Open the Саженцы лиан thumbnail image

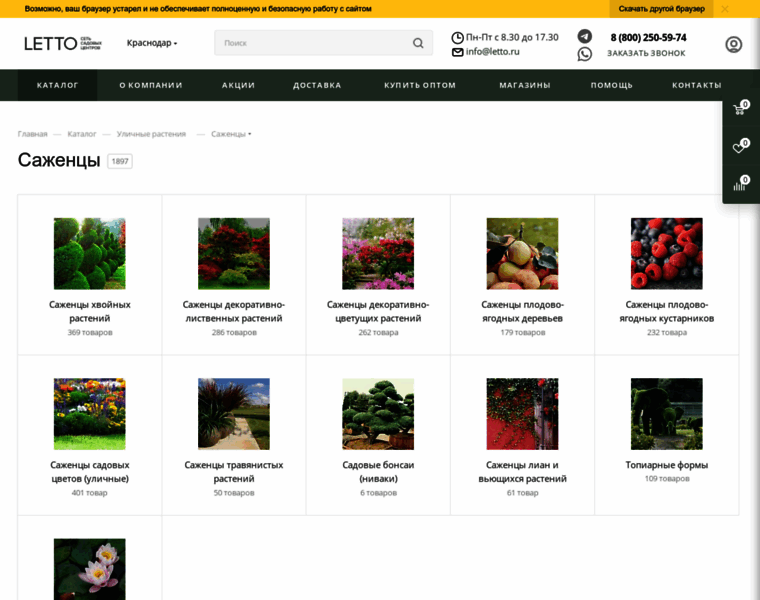[x=522, y=414]
